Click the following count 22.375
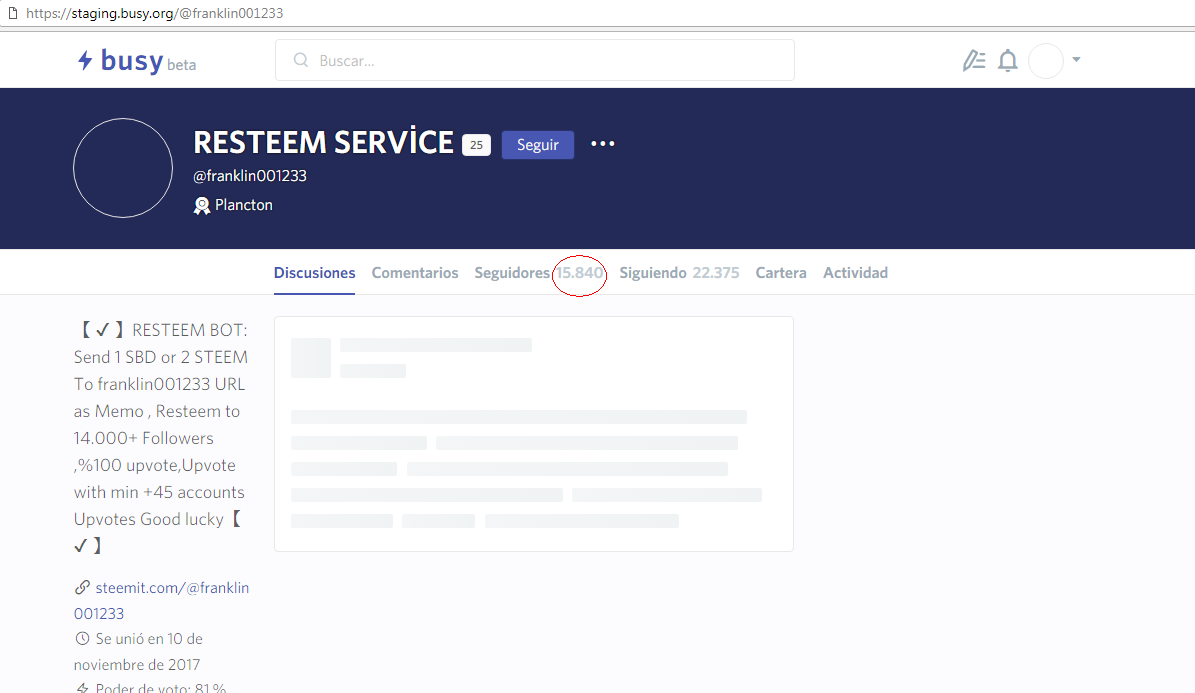The height and width of the screenshot is (693, 1195). pos(716,272)
